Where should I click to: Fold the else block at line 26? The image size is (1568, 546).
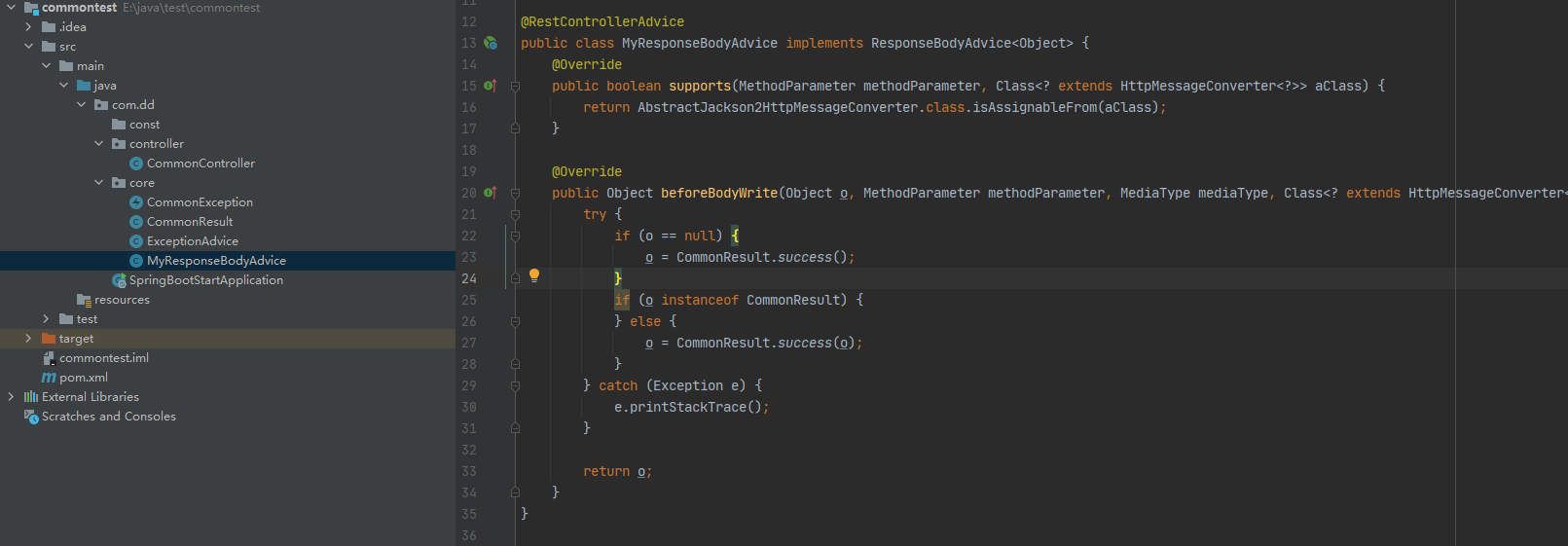[x=515, y=321]
